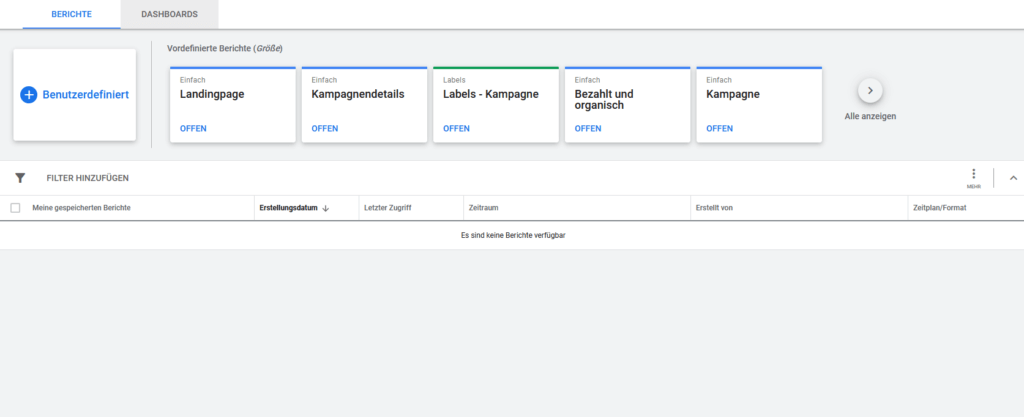
Task: Click the filter funnel icon
Action: [x=20, y=178]
